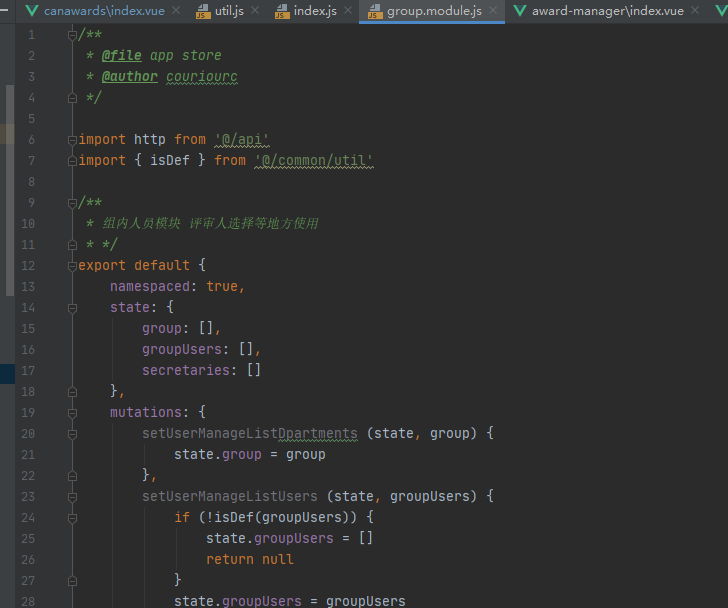
Task: Click the '@/common/util' import path
Action: click(x=314, y=160)
